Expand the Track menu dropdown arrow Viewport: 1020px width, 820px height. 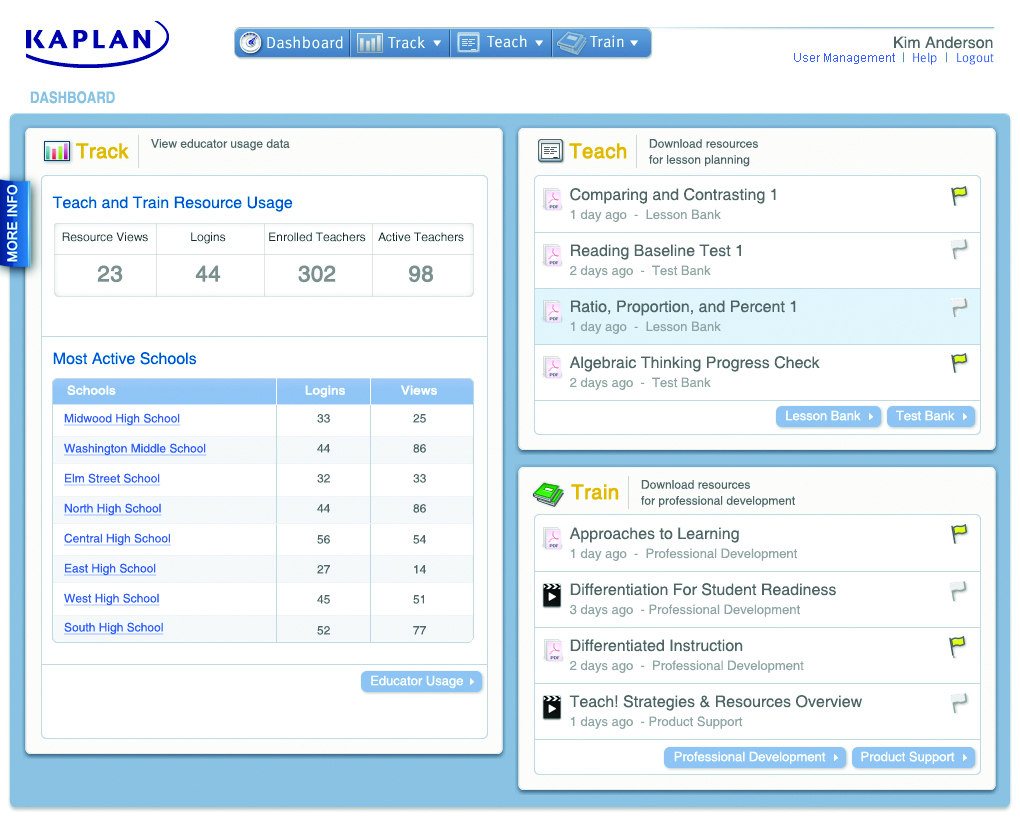(x=437, y=44)
